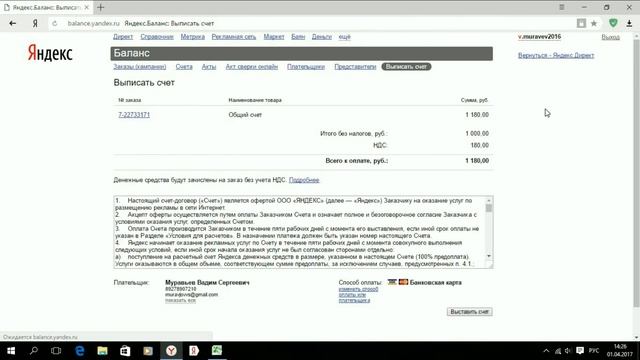Viewport: 640px width, 360px height.
Task: Bookmark the page with the star icon
Action: click(594, 23)
